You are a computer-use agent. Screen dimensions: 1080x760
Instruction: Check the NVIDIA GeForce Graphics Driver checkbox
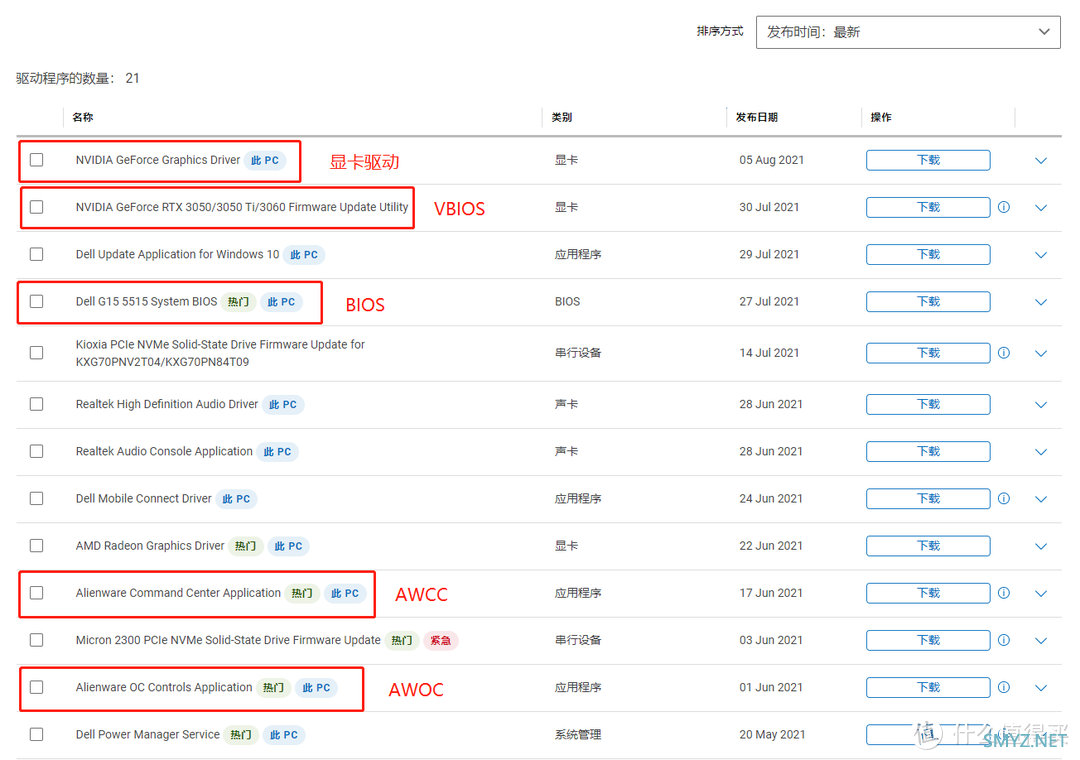tap(37, 160)
